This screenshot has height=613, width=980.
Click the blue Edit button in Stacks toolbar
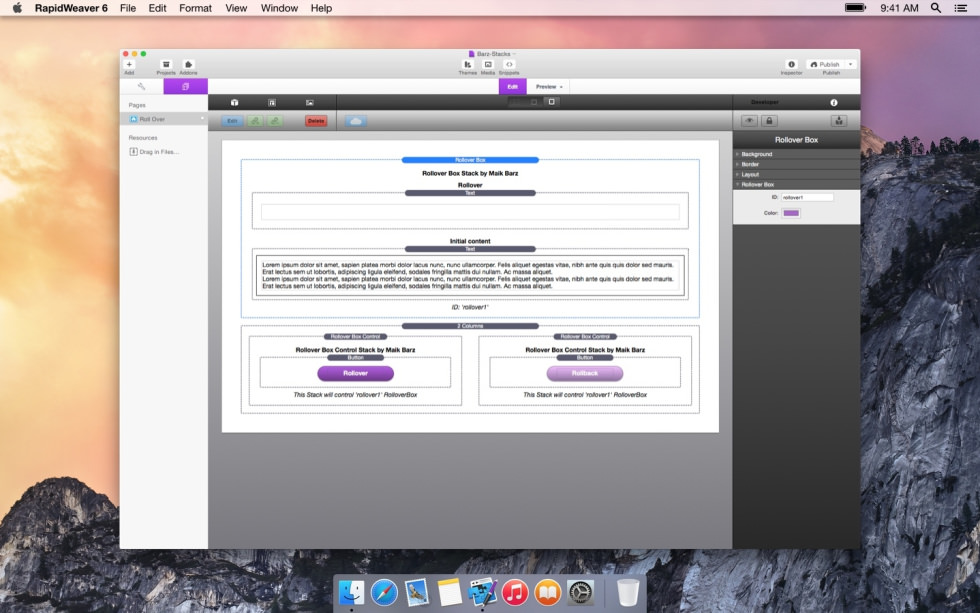coord(232,121)
